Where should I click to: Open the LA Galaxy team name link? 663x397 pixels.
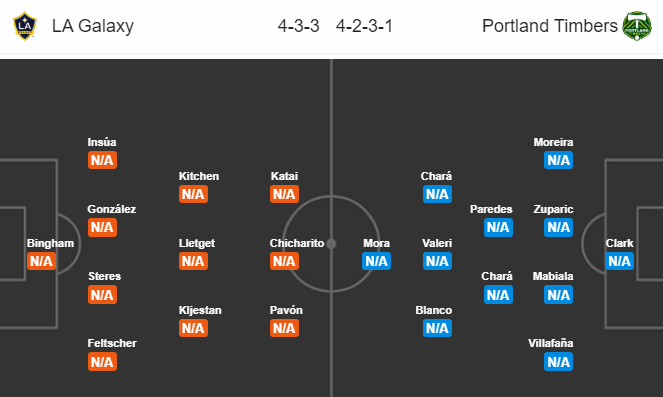[93, 26]
